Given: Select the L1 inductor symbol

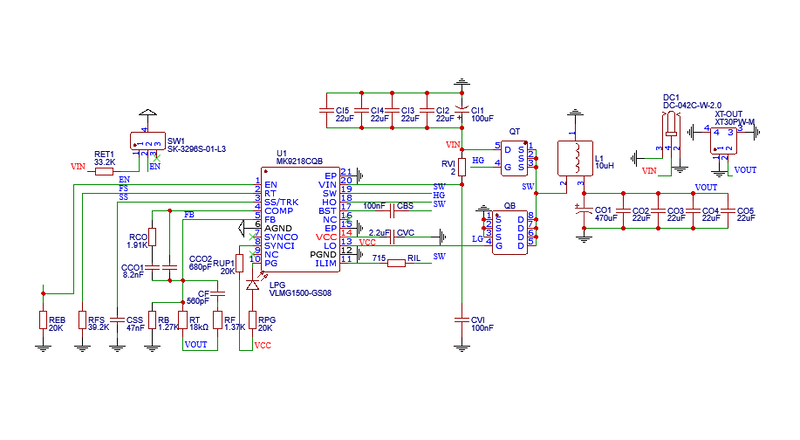Looking at the screenshot, I should pyautogui.click(x=575, y=158).
